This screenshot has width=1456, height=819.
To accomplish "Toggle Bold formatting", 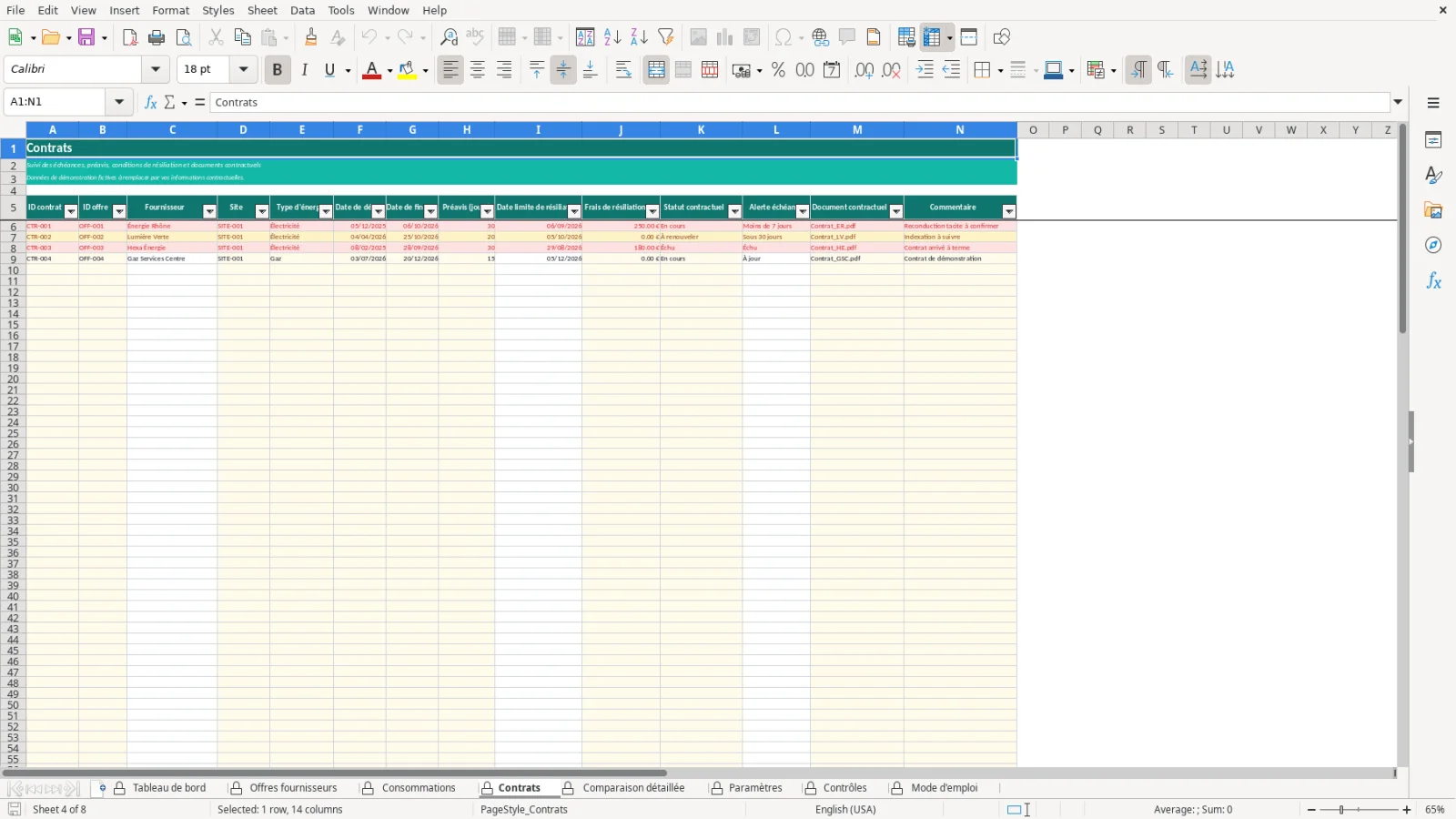I will coord(278,70).
